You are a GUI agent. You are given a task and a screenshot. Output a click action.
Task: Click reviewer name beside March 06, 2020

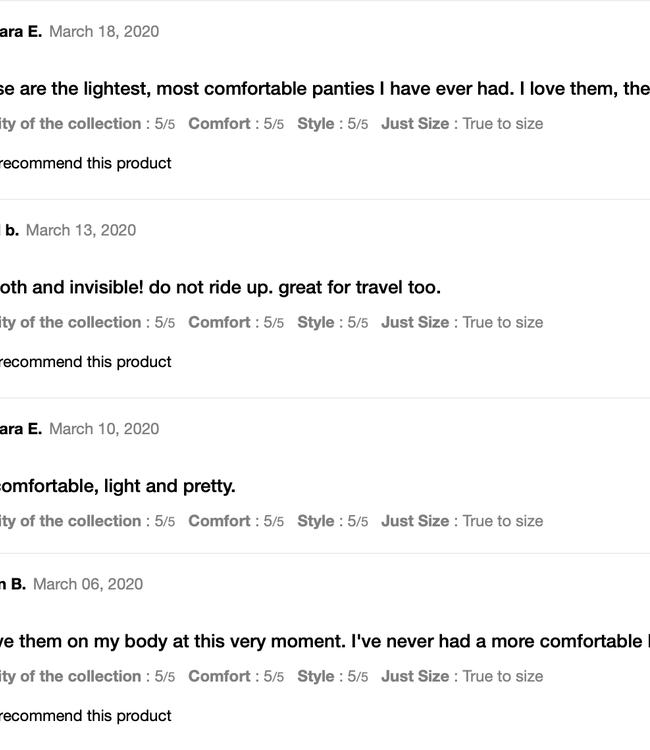point(13,584)
